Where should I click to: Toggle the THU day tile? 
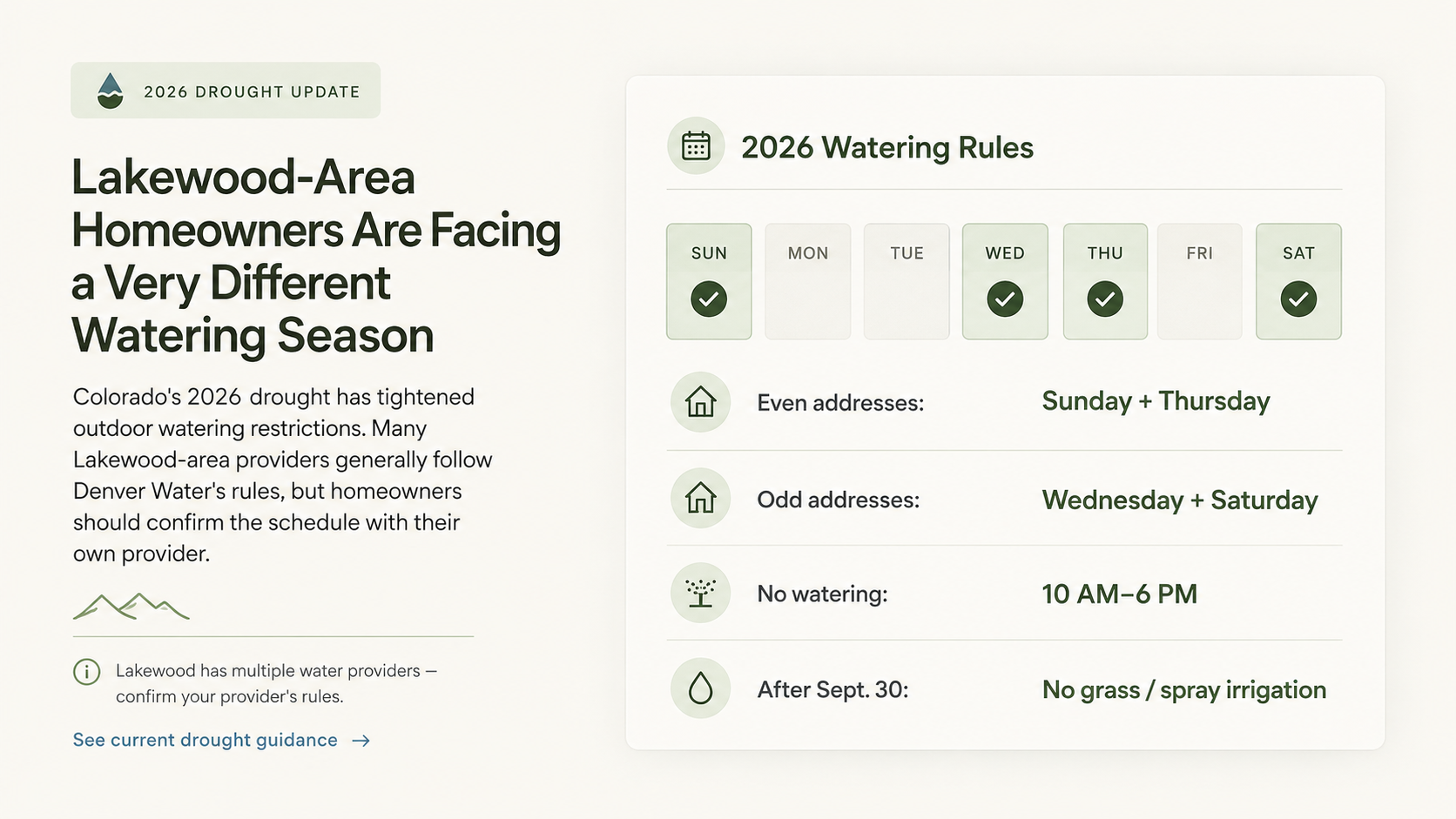point(1105,281)
